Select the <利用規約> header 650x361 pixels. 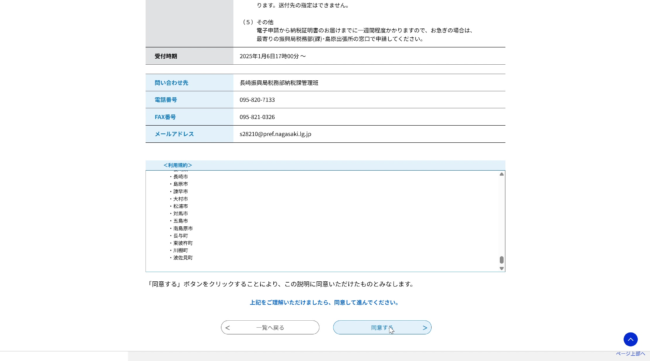[177, 165]
